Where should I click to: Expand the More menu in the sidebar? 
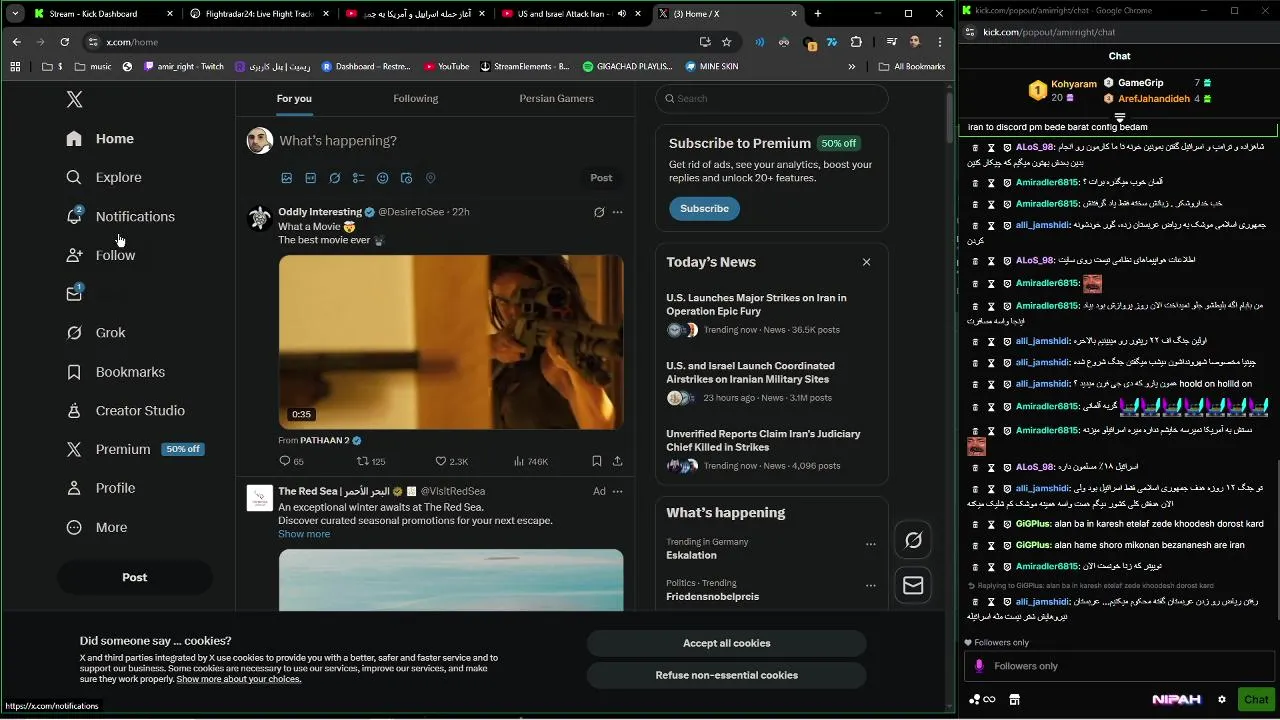tap(96, 527)
